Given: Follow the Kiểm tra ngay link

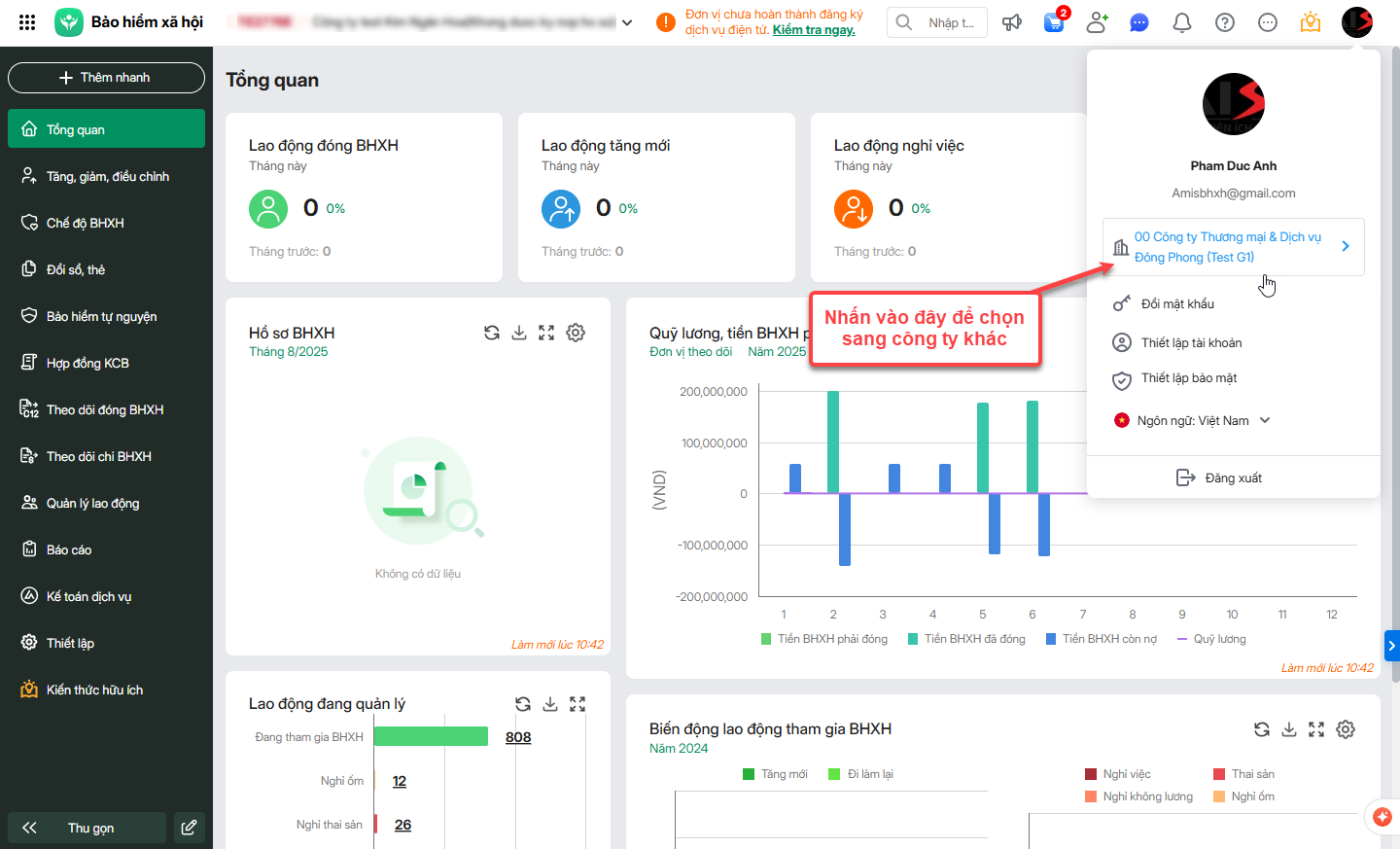Looking at the screenshot, I should click(x=814, y=30).
